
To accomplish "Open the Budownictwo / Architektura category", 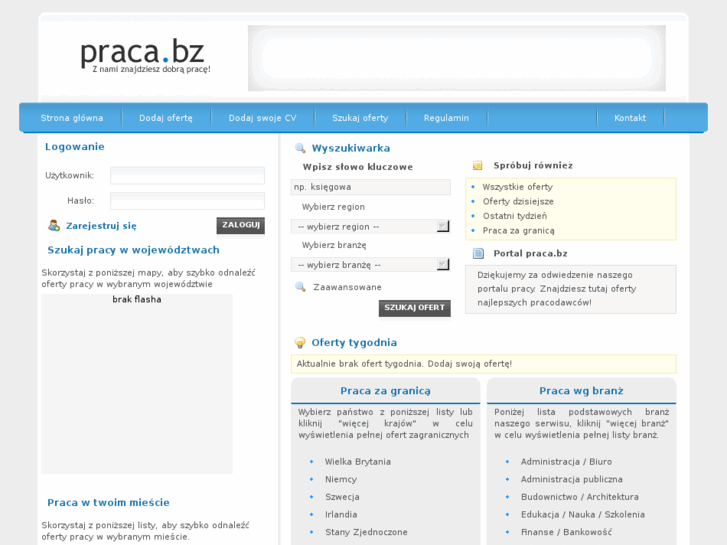I will pyautogui.click(x=580, y=497).
